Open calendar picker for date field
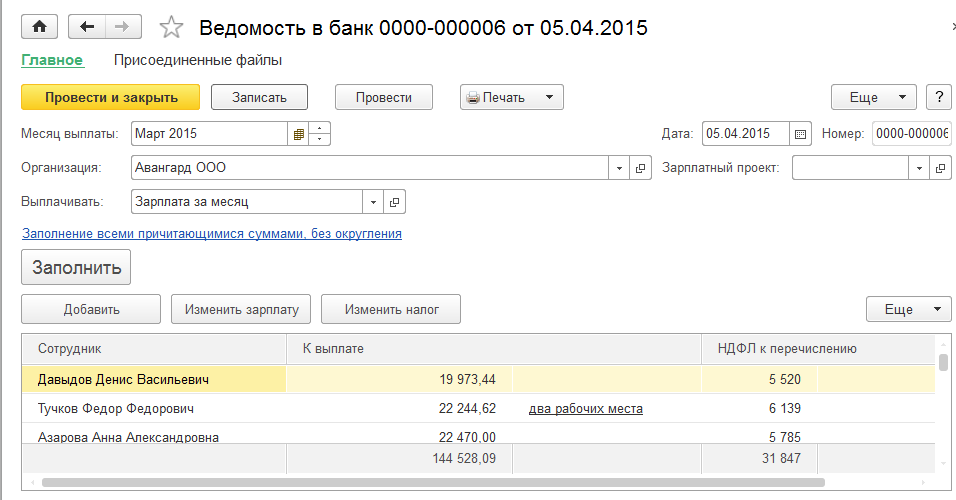 click(x=800, y=133)
